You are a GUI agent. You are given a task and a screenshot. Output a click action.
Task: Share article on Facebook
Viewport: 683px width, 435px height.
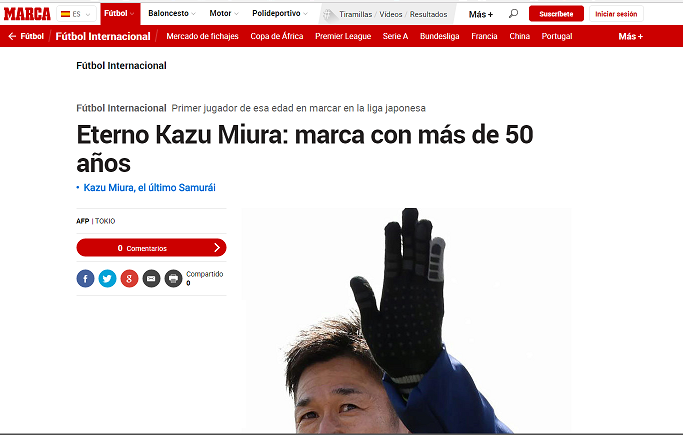point(85,278)
